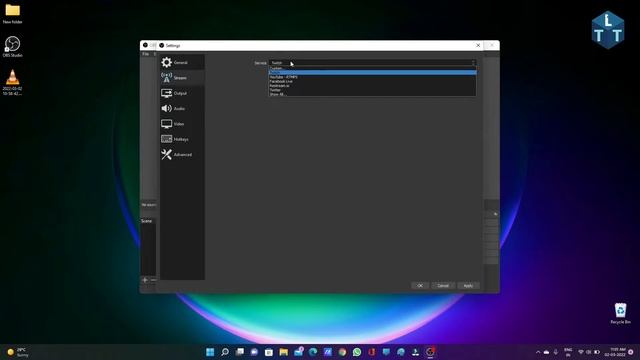Show hidden system tray icons
Viewport: 640px width, 360px height.
[x=538, y=352]
